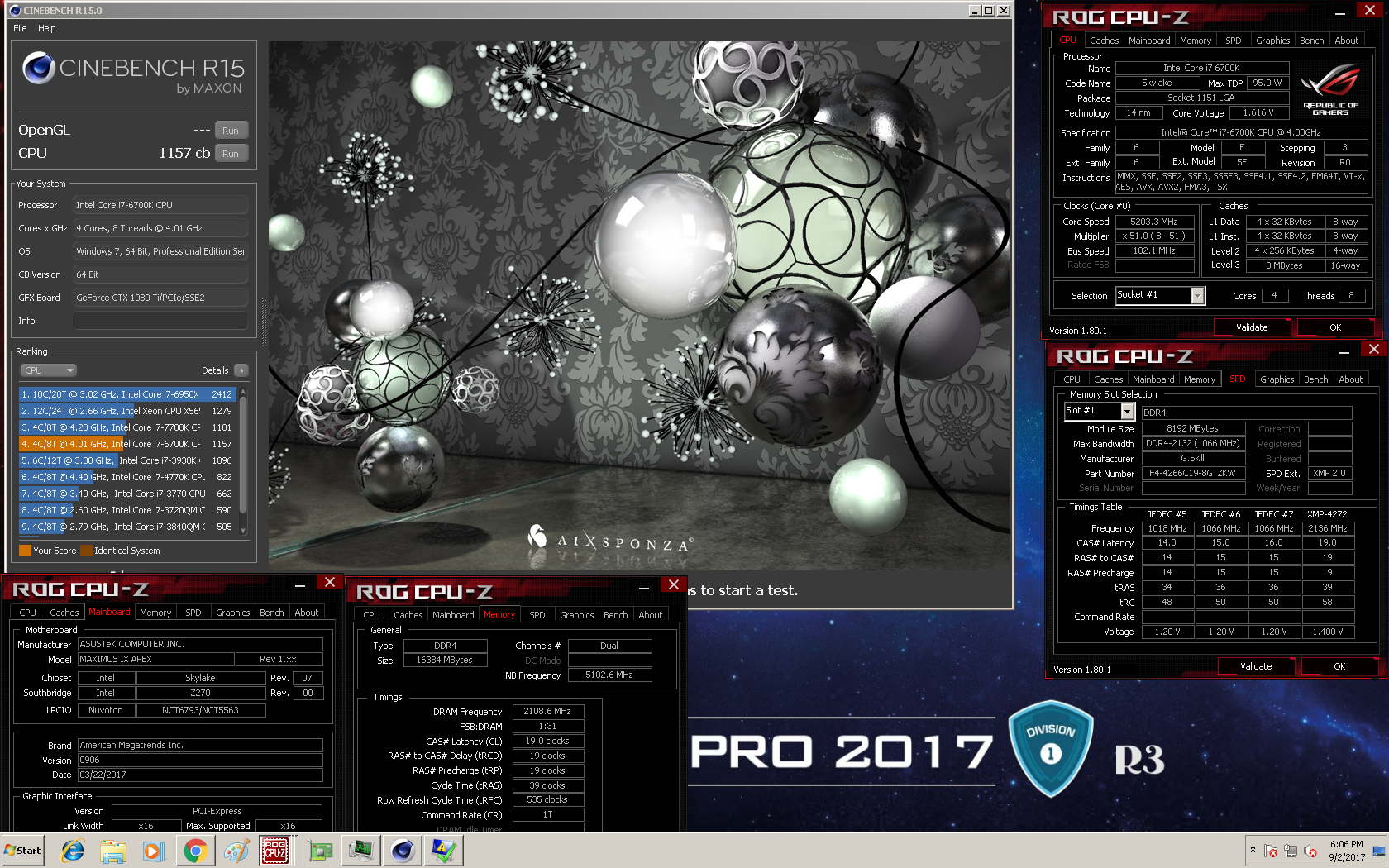Open Memory tab in CPU-Z SPD window

[1199, 379]
